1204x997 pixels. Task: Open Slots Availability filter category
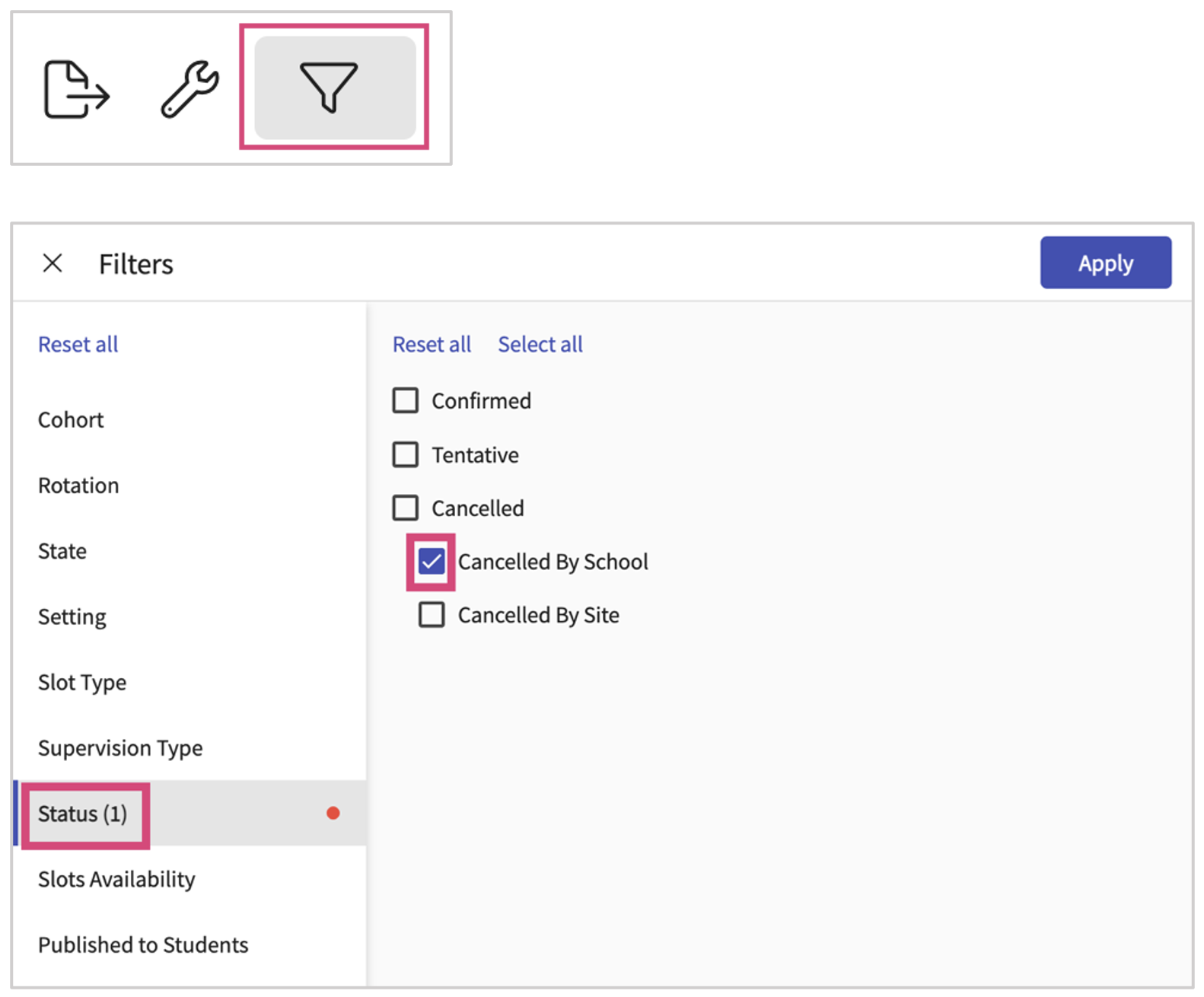coord(116,879)
